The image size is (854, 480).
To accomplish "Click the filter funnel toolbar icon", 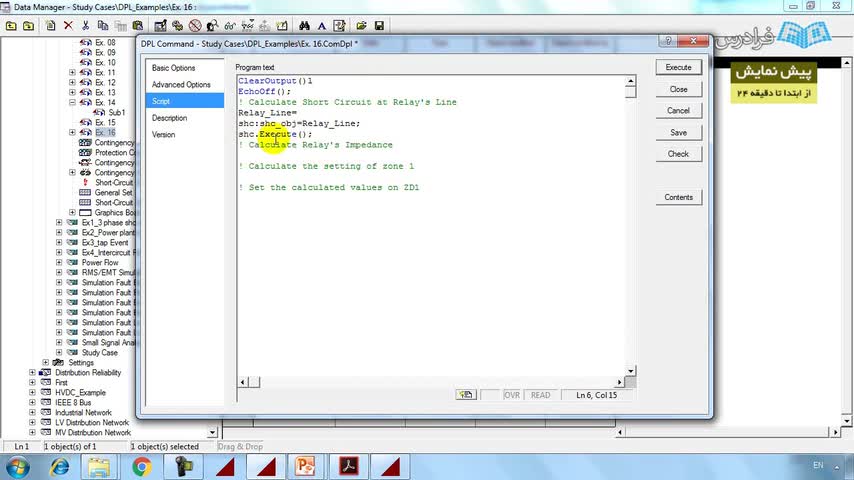I will coord(247,26).
